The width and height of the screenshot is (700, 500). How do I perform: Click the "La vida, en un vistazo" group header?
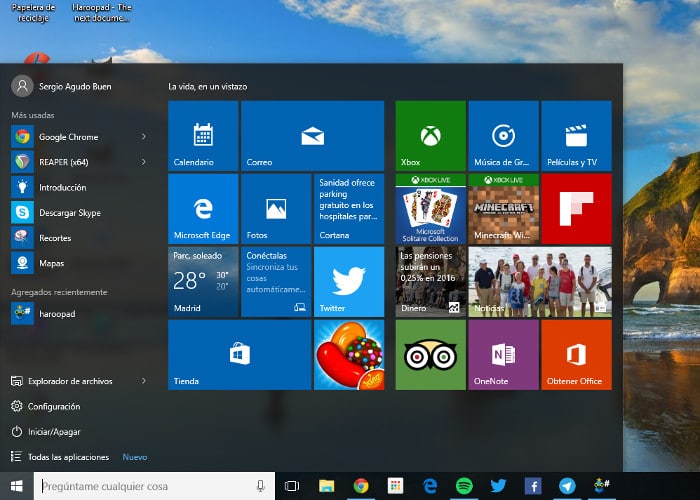pyautogui.click(x=208, y=87)
